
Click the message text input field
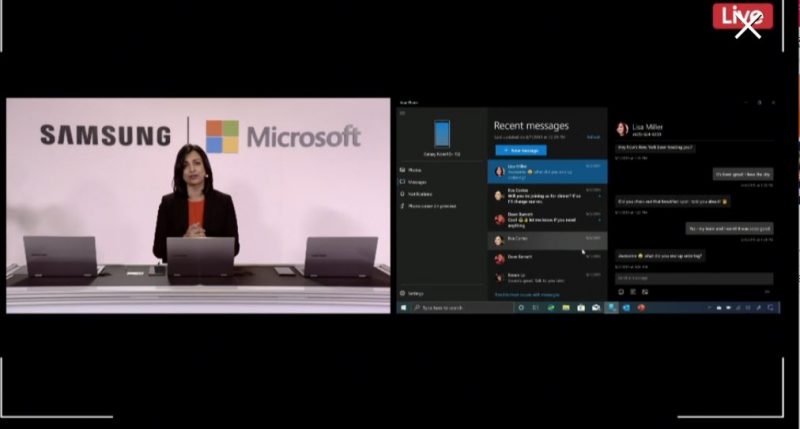point(694,278)
